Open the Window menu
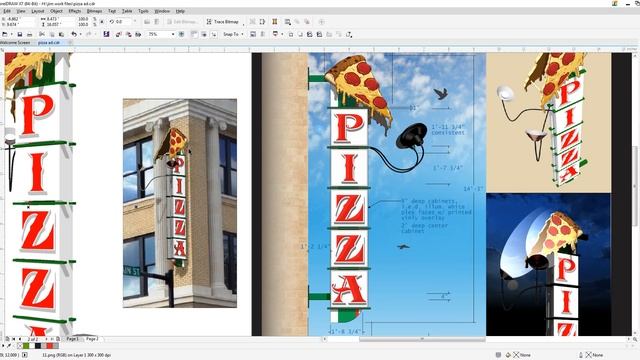640x360 pixels. pos(162,11)
